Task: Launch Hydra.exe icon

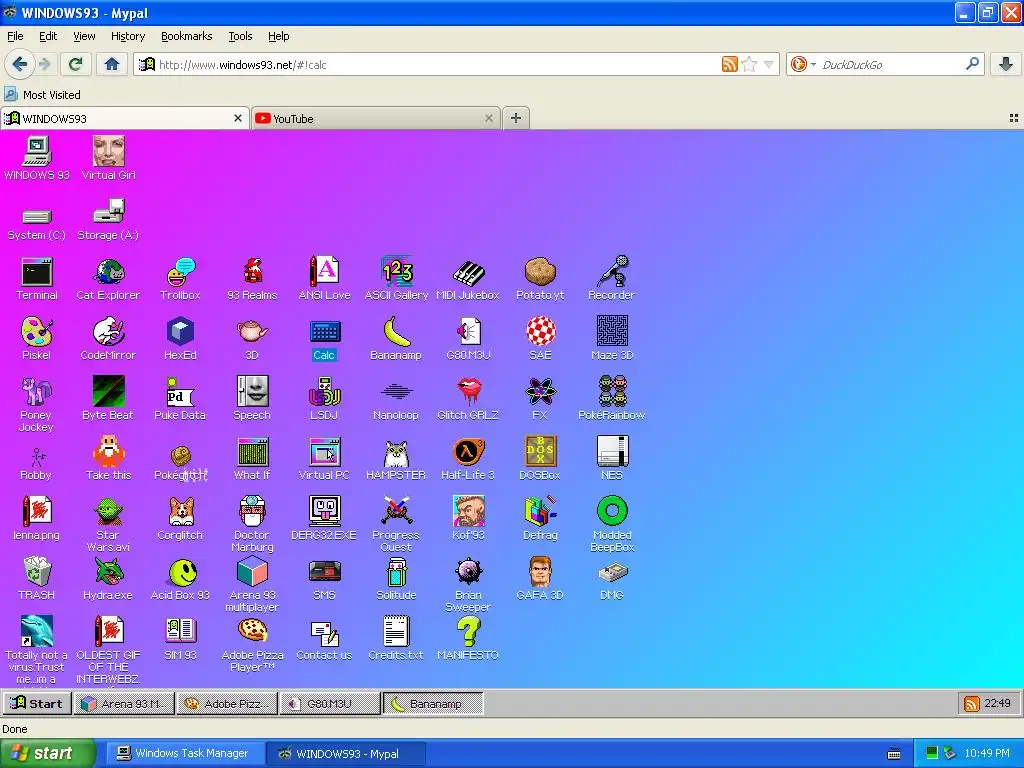Action: (108, 579)
